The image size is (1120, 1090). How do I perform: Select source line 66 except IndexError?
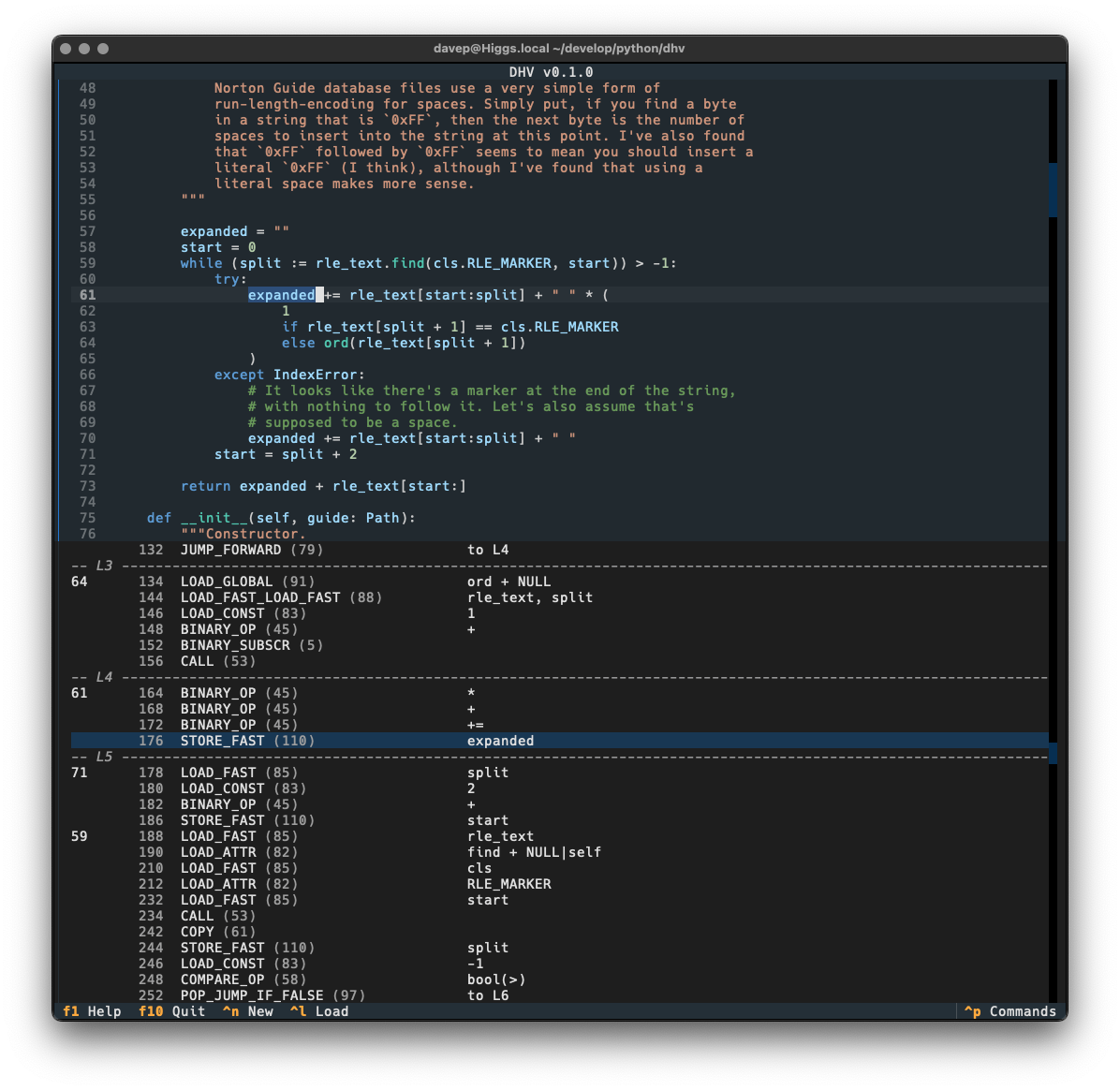point(560,375)
